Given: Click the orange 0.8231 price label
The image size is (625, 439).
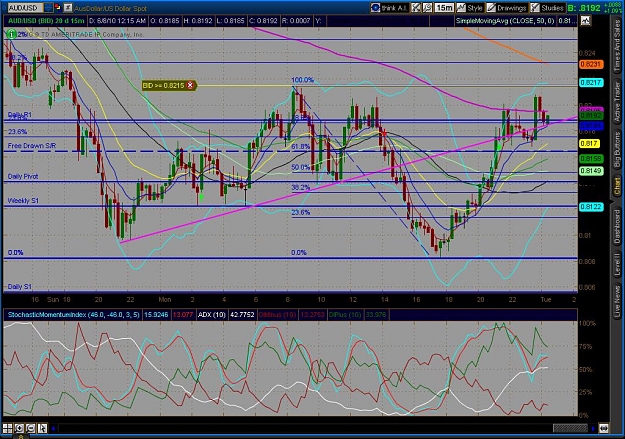Looking at the screenshot, I should (591, 64).
